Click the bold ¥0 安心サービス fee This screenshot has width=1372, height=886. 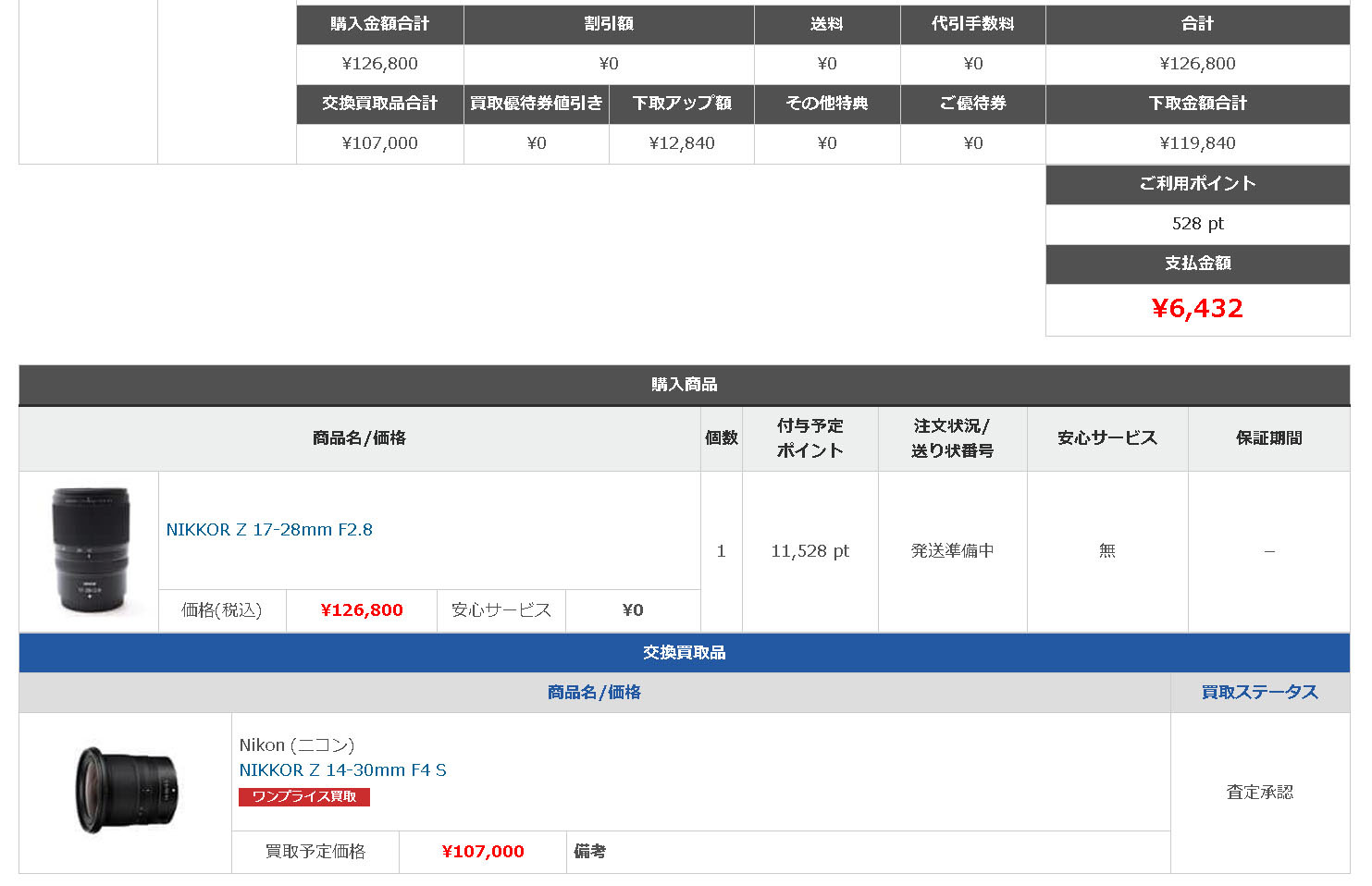[x=633, y=610]
